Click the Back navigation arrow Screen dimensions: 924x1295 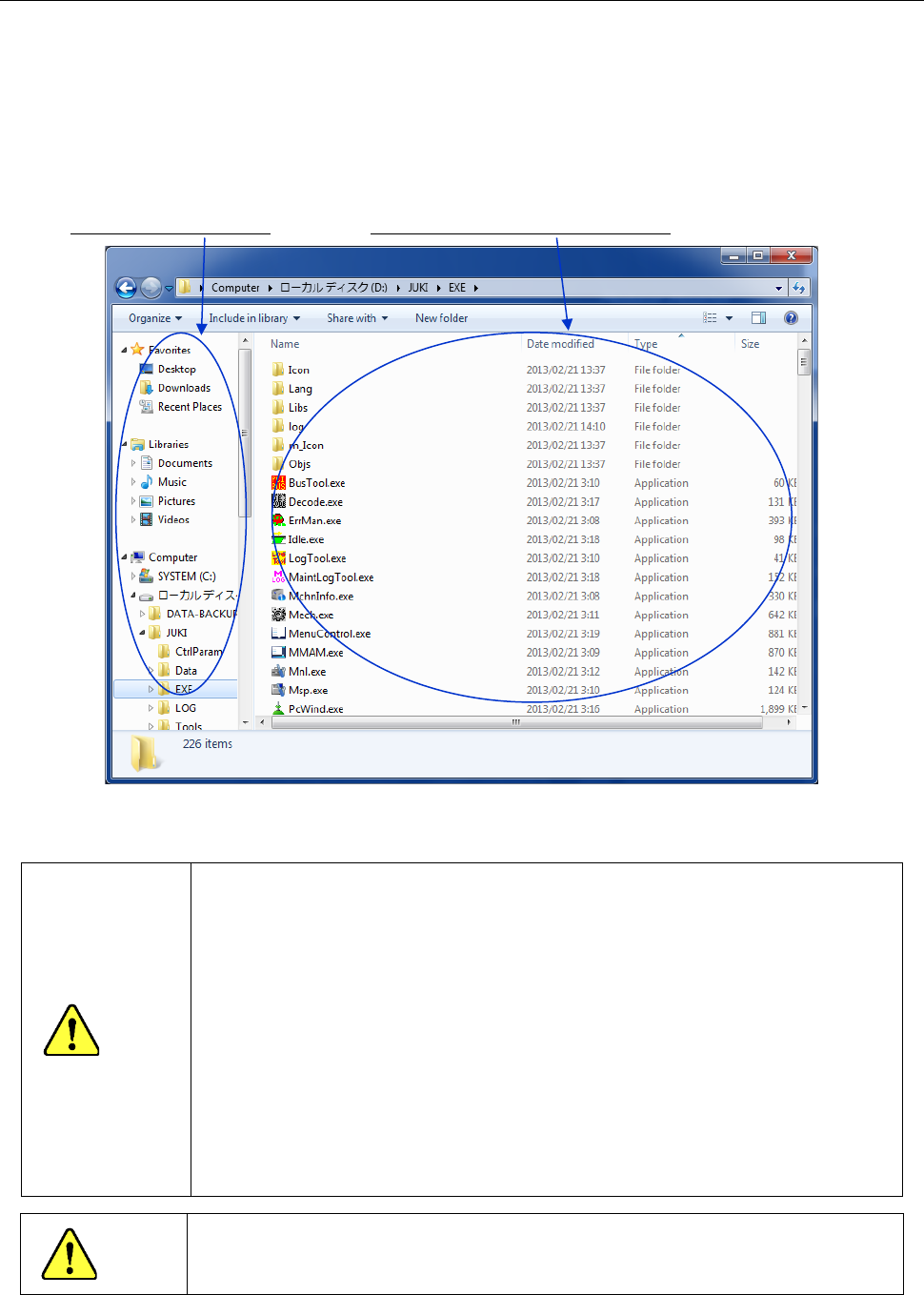coord(126,287)
